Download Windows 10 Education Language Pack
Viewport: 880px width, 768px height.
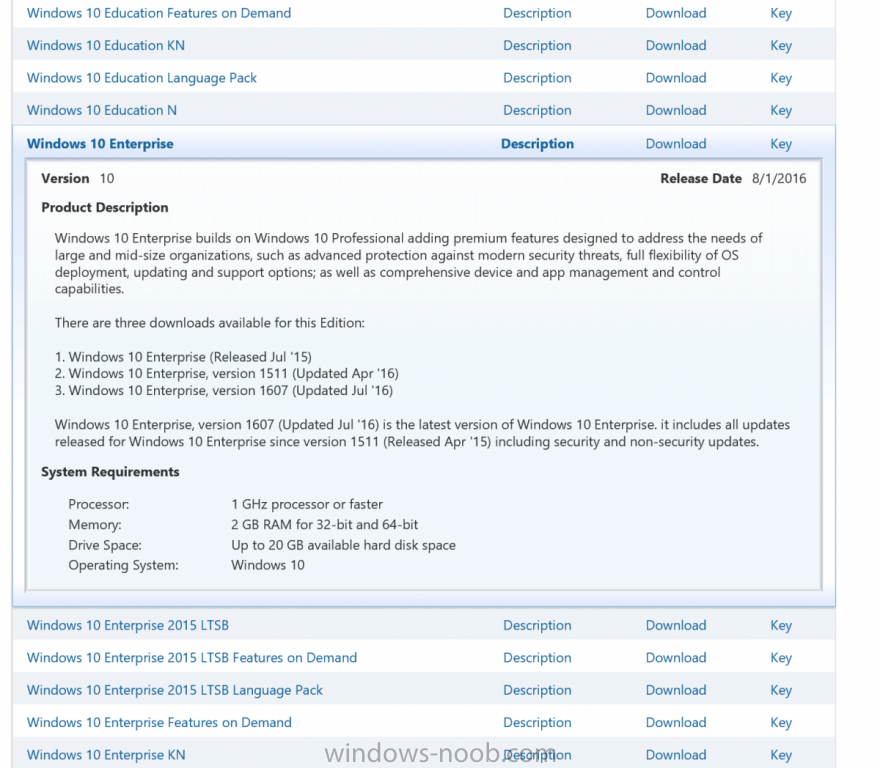676,78
